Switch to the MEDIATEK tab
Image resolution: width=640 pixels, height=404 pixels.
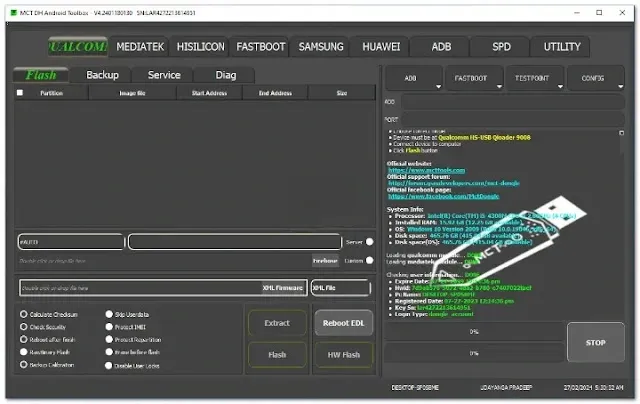(140, 47)
